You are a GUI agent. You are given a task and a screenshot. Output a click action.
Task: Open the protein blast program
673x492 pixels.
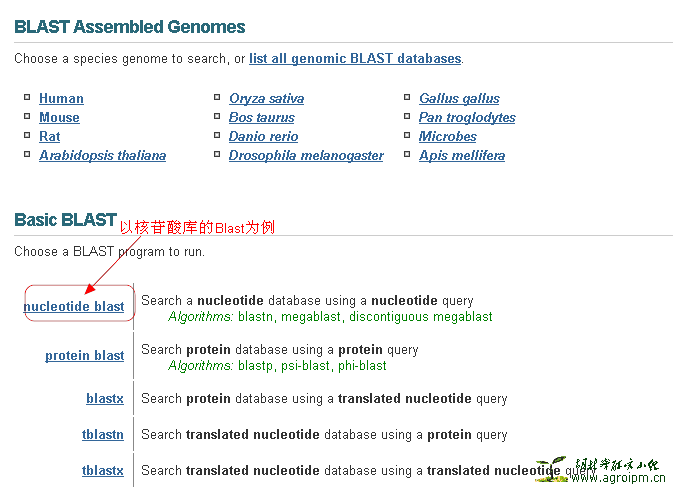coord(84,355)
